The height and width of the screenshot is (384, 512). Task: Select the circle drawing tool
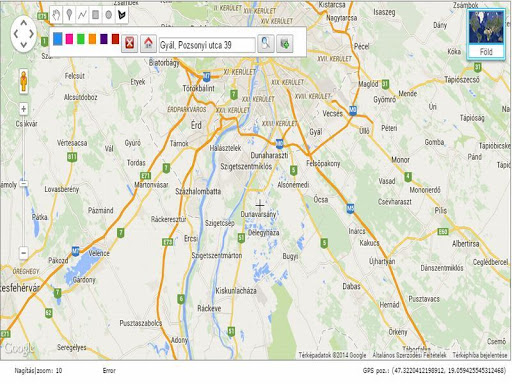click(109, 15)
